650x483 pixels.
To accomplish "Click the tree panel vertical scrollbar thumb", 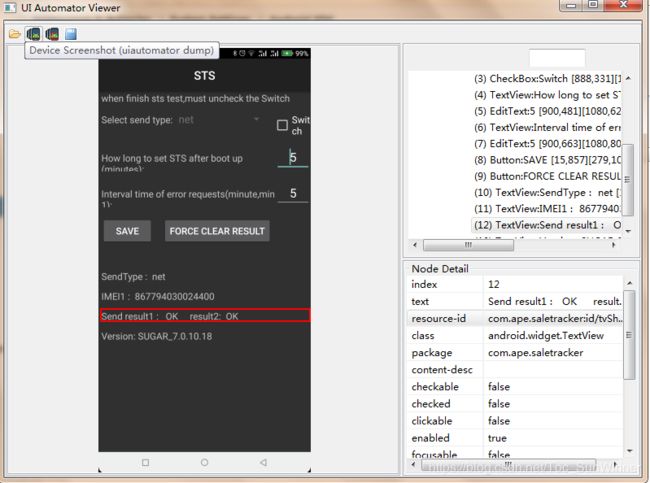I will tap(628, 180).
